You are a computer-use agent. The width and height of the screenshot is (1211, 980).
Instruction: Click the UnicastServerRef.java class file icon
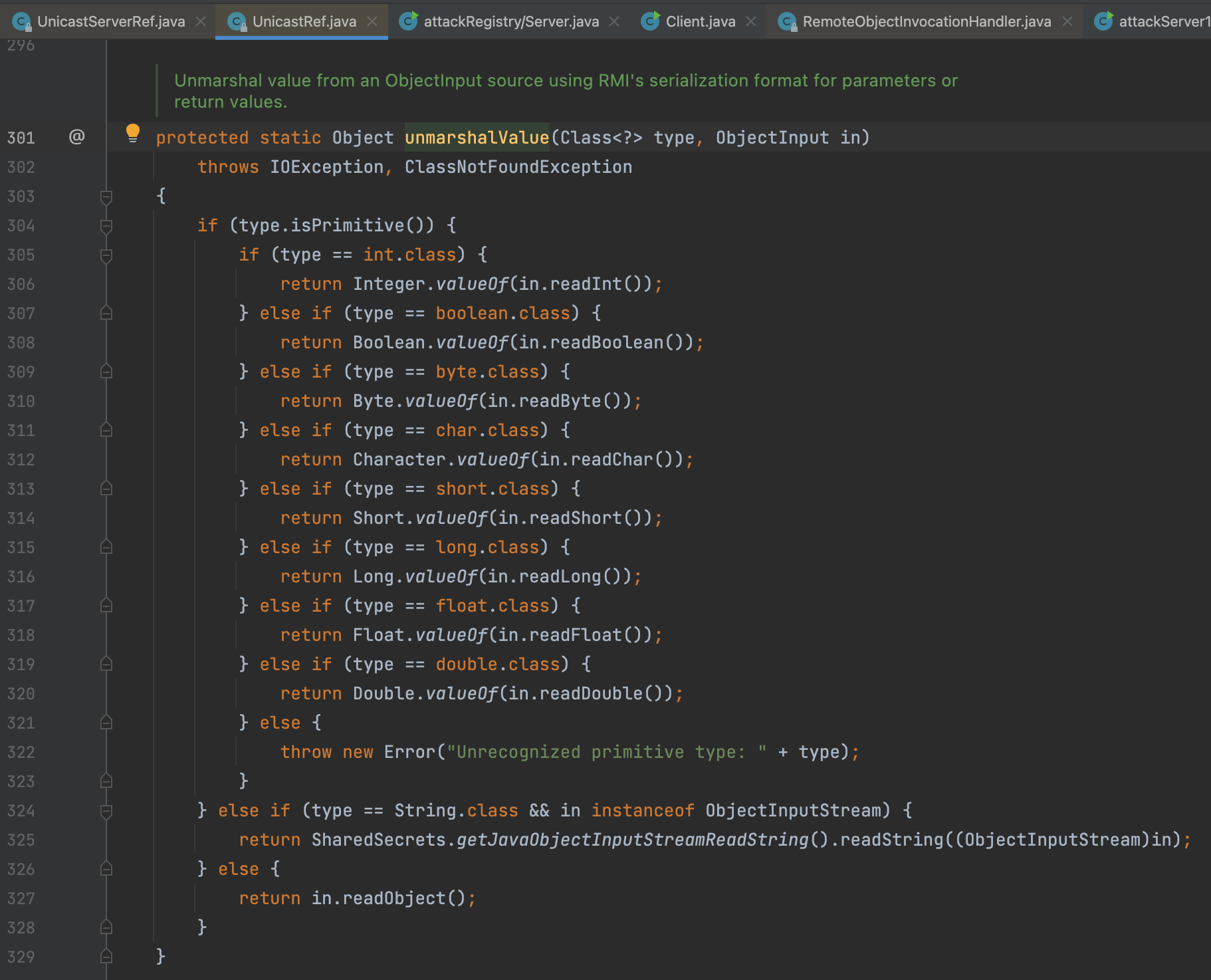click(x=21, y=22)
